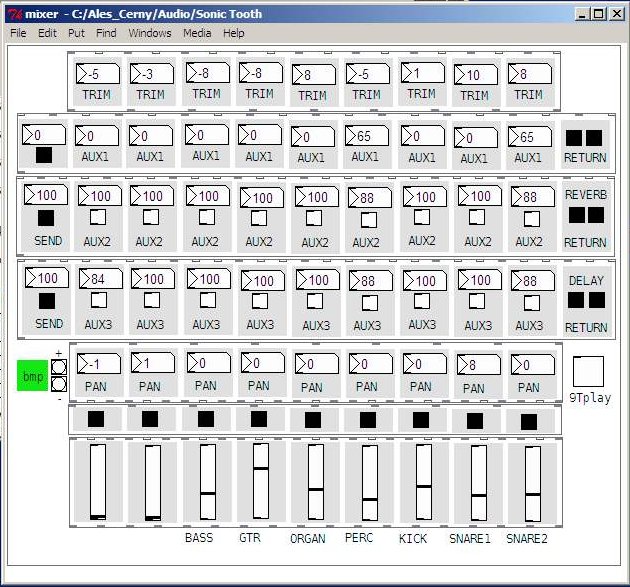
Task: Click the TRIM number box showing 1
Action: (423, 73)
